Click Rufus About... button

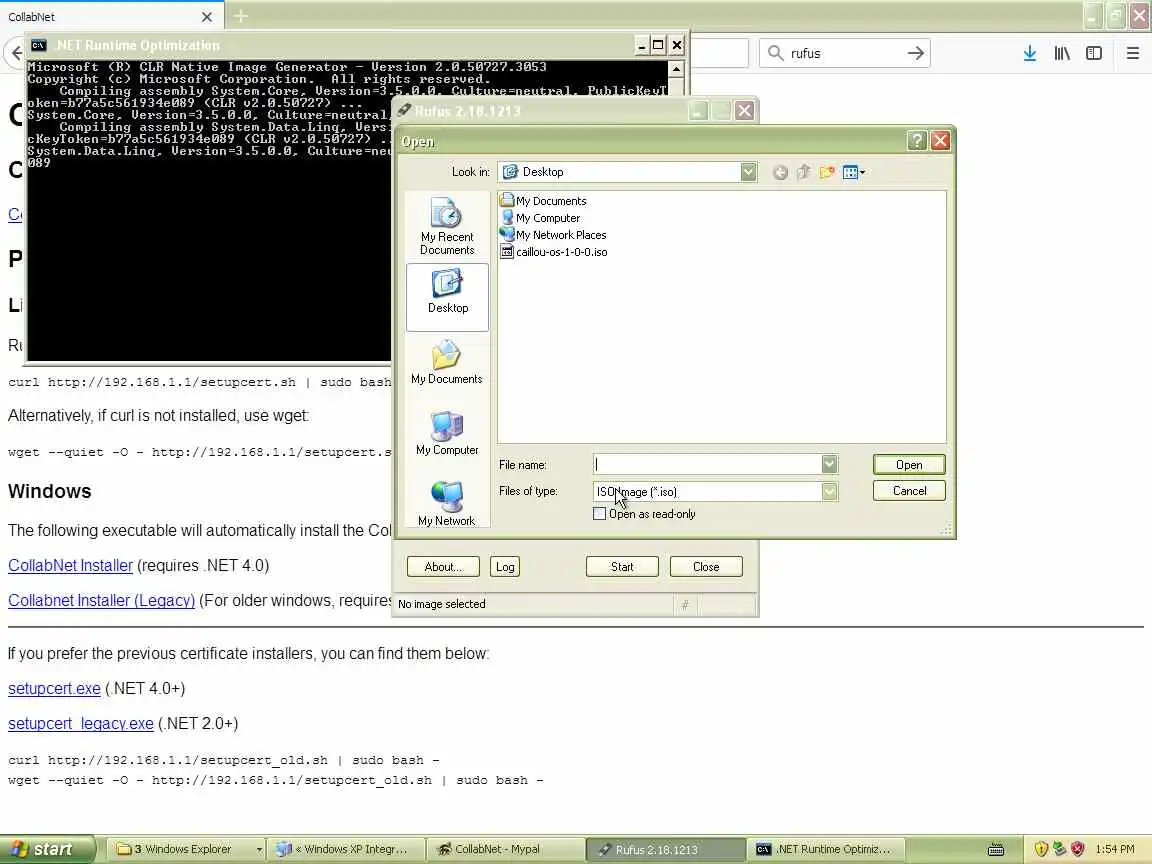pos(443,566)
